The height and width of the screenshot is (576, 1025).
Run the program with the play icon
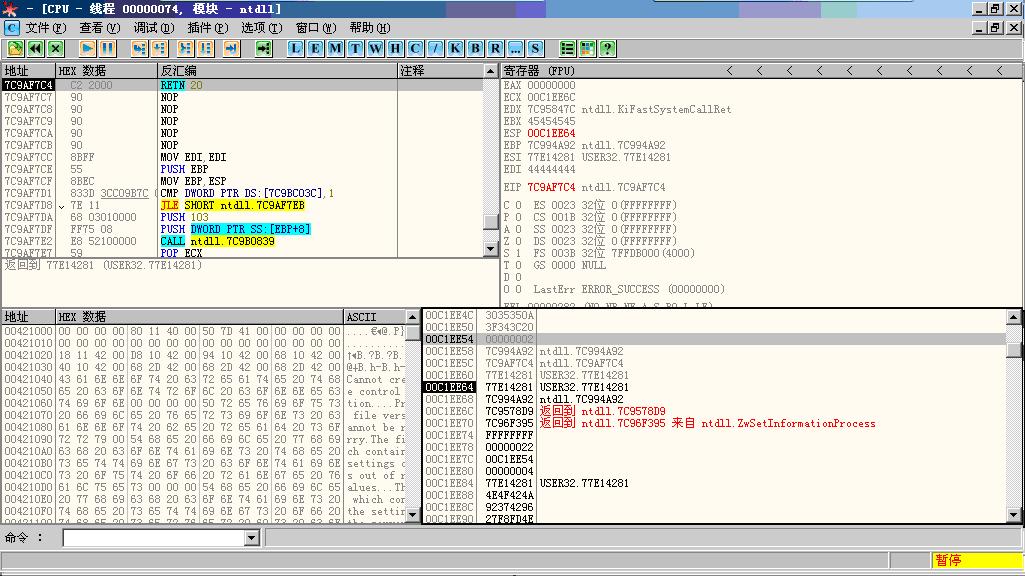pyautogui.click(x=87, y=48)
